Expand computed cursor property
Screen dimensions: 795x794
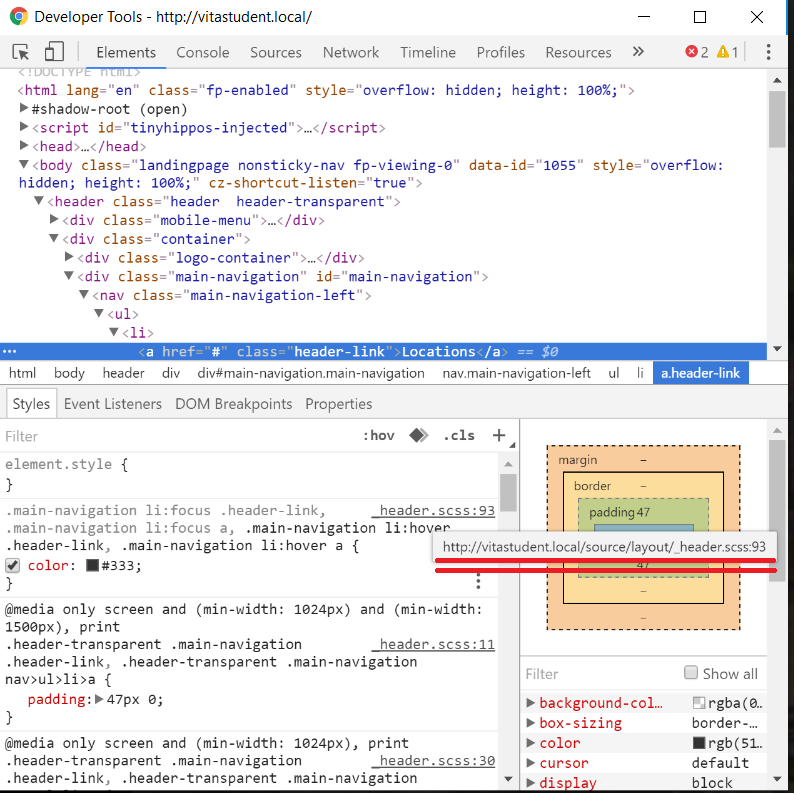click(x=530, y=763)
